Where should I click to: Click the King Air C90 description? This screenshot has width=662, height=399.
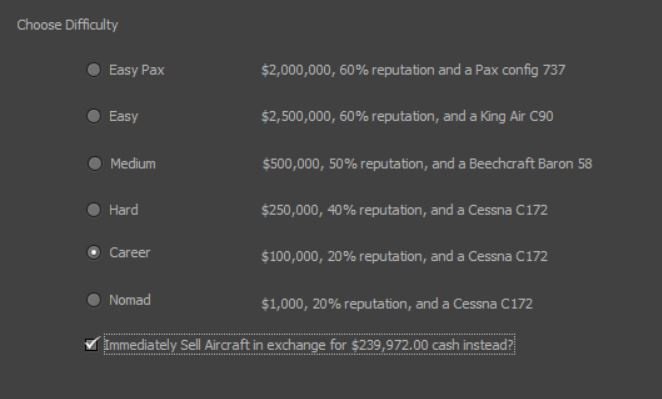(x=407, y=116)
